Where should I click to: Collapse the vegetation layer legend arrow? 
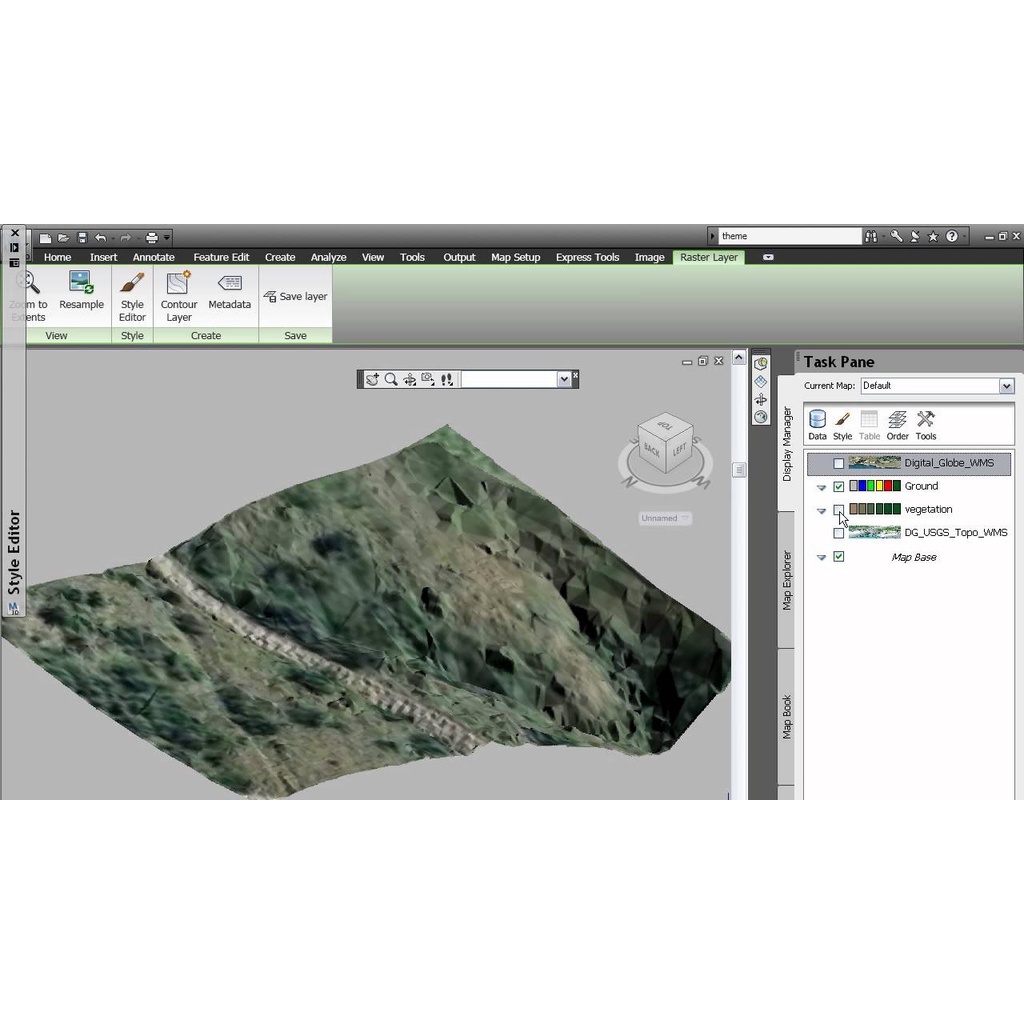[x=822, y=511]
